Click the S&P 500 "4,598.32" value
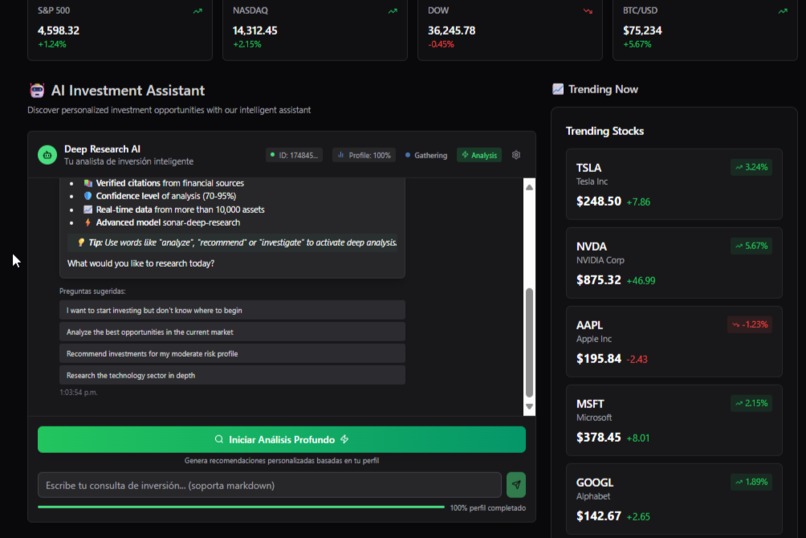The image size is (806, 538). pos(58,30)
